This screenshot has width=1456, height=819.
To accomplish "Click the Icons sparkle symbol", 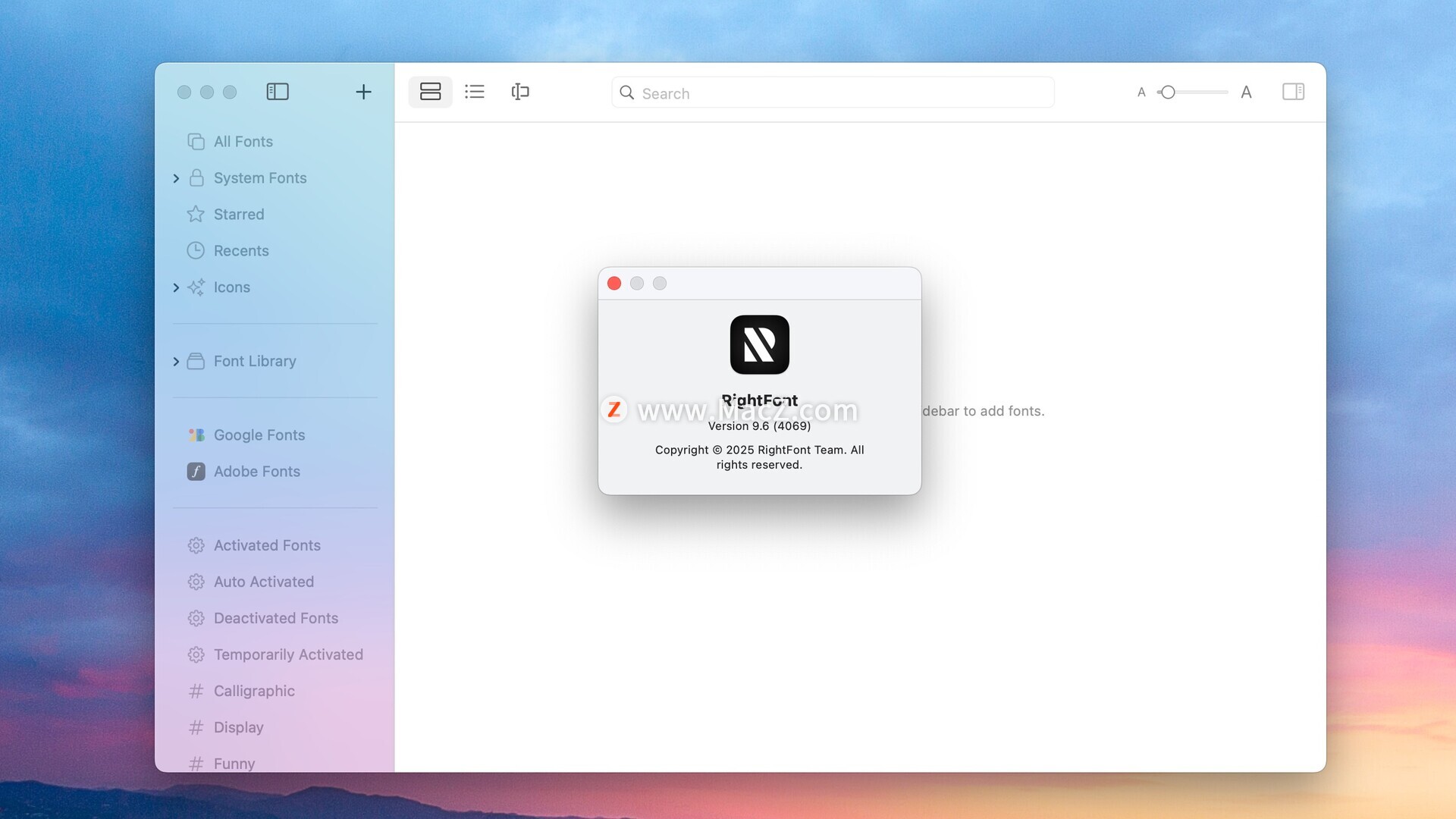I will click(196, 287).
